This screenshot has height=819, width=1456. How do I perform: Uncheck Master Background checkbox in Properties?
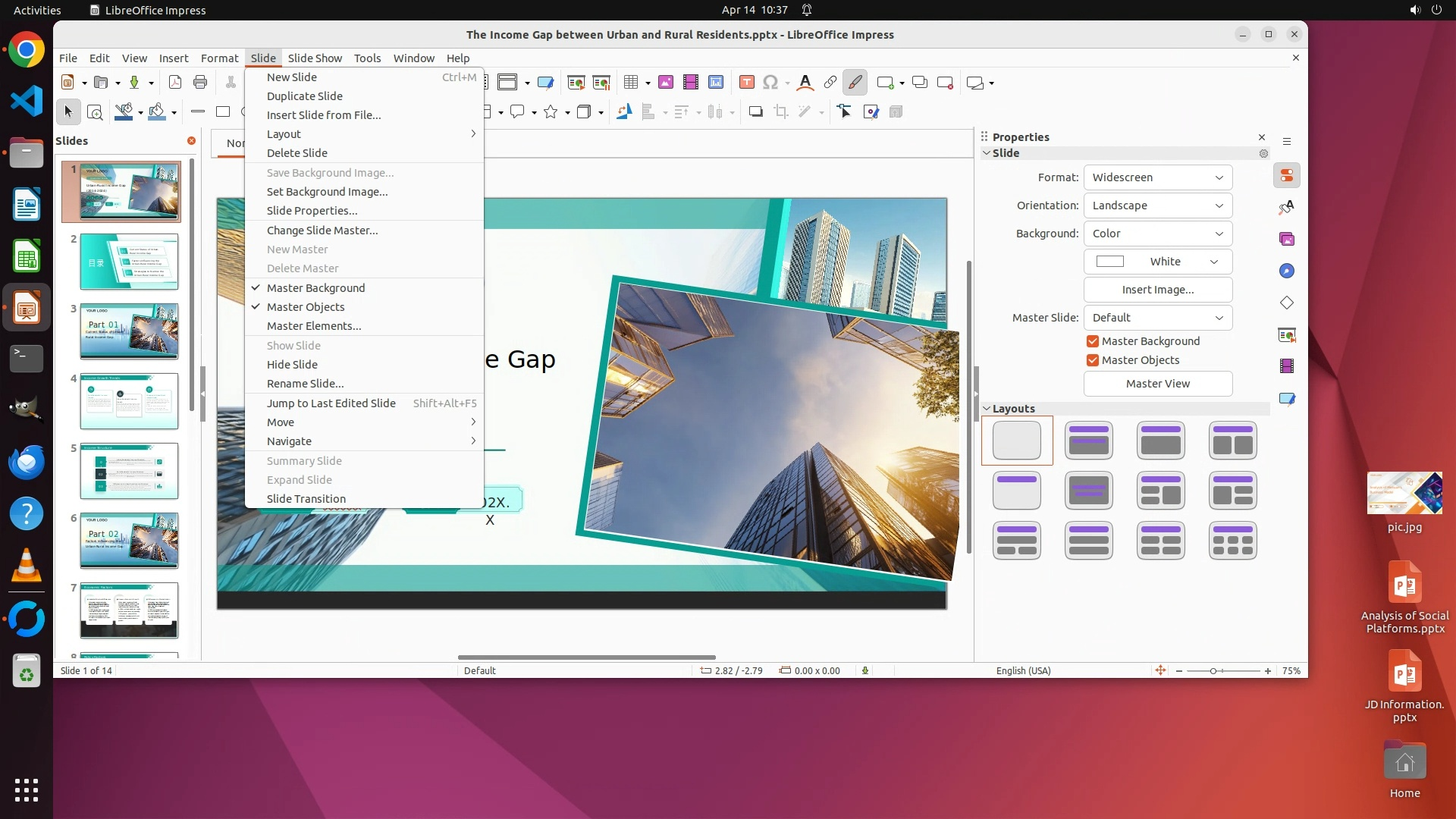coord(1093,341)
